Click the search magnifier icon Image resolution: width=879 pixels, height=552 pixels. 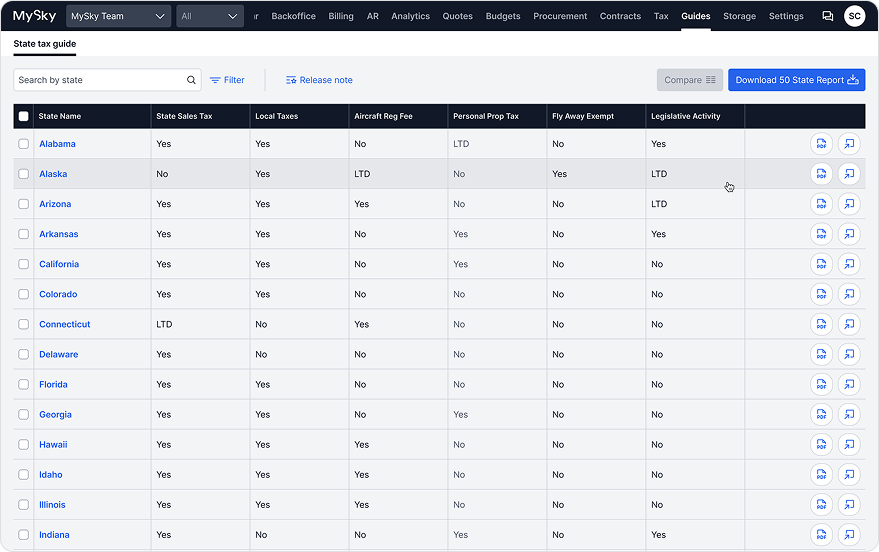(x=191, y=80)
